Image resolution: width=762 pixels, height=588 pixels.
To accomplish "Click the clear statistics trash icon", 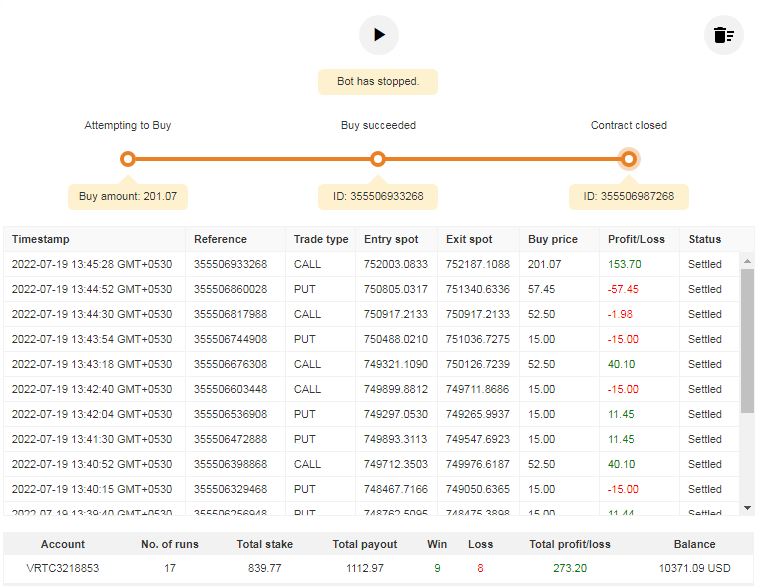I will pyautogui.click(x=723, y=35).
